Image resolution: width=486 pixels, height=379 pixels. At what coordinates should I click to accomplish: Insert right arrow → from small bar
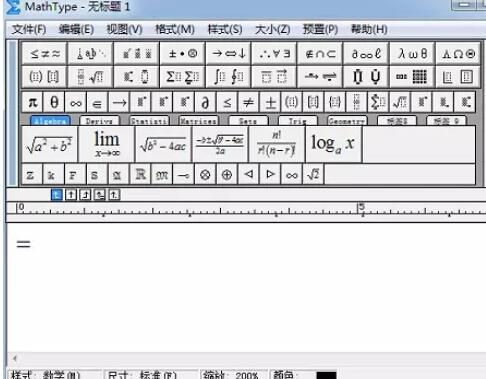tap(119, 102)
